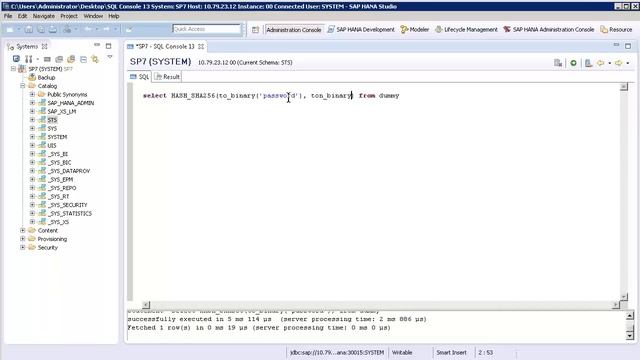Click editor horizontal scrollbar right arrow

616,305
